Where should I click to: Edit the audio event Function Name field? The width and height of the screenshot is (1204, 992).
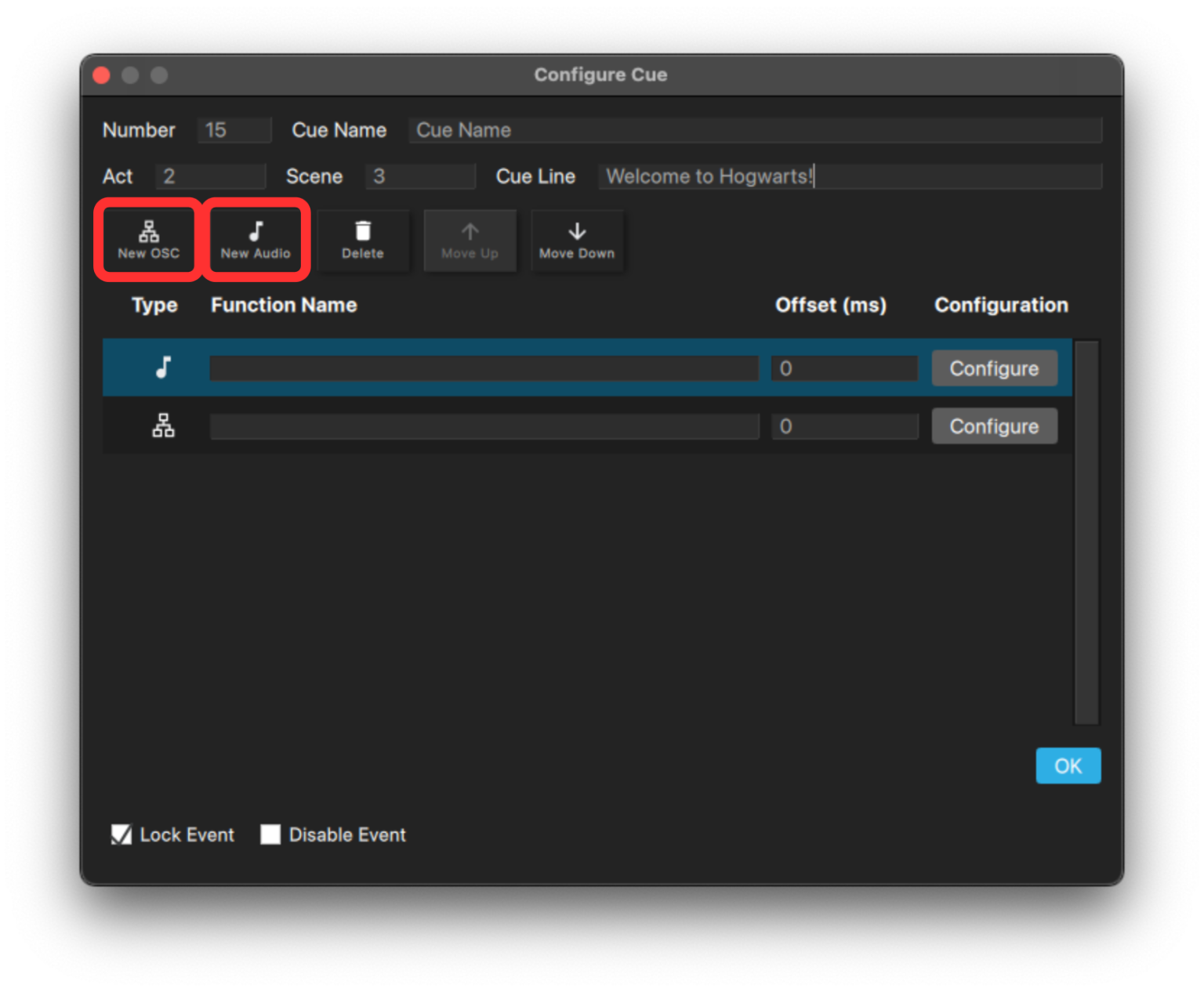pos(484,367)
